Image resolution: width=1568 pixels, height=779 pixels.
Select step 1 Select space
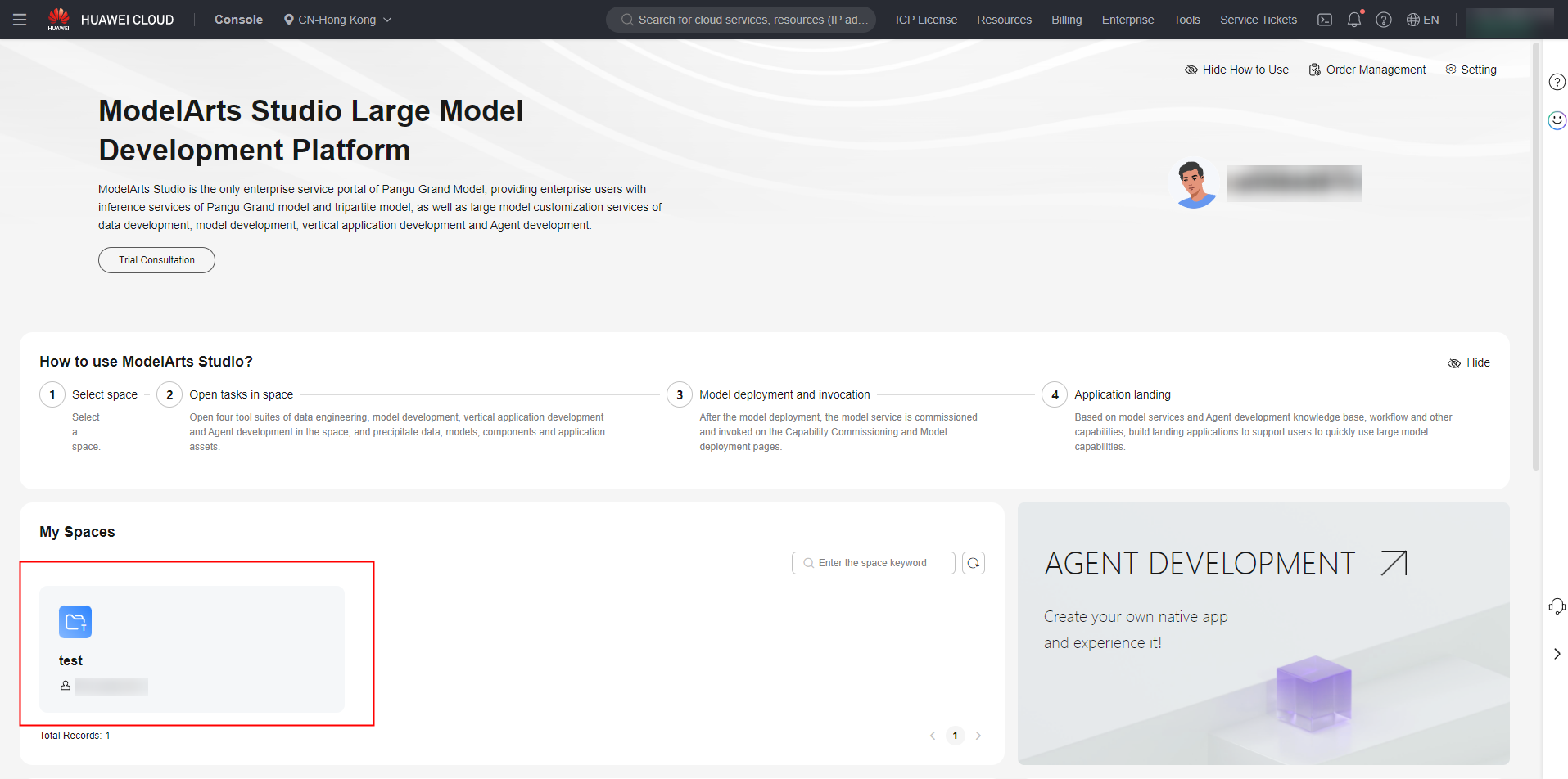[89, 394]
